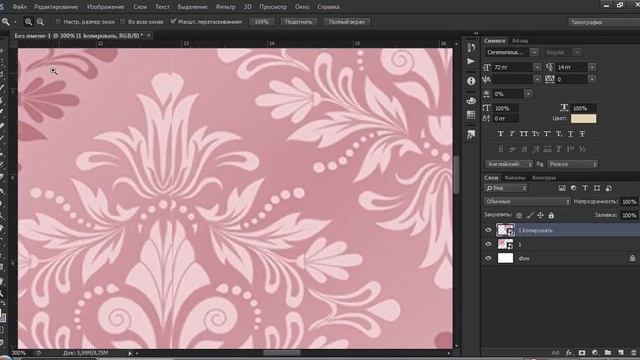Open the font family dropdown Ceremonious
The image size is (640, 360).
click(x=534, y=52)
